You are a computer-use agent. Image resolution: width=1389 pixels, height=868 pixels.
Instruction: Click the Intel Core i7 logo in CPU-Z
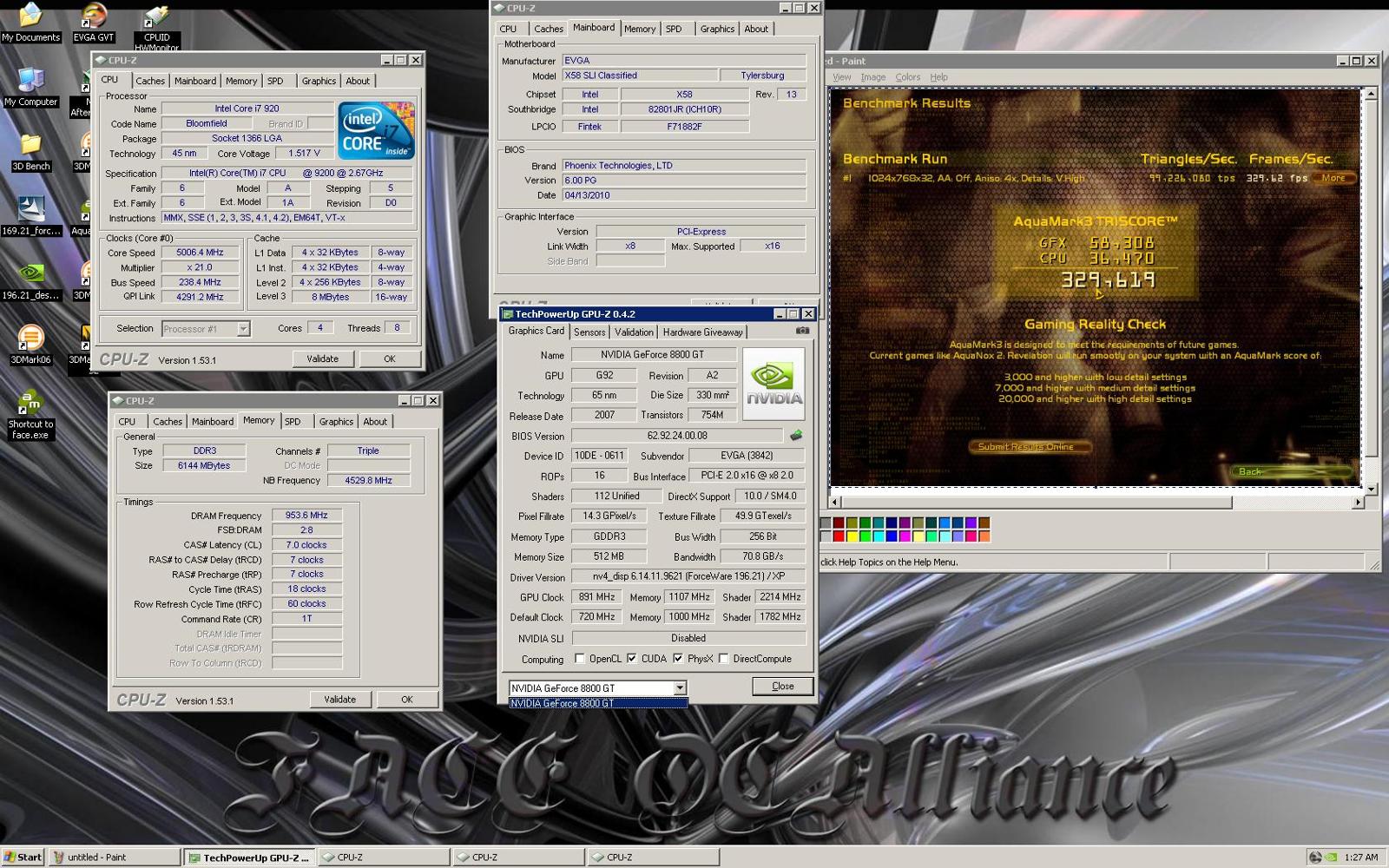[x=376, y=130]
